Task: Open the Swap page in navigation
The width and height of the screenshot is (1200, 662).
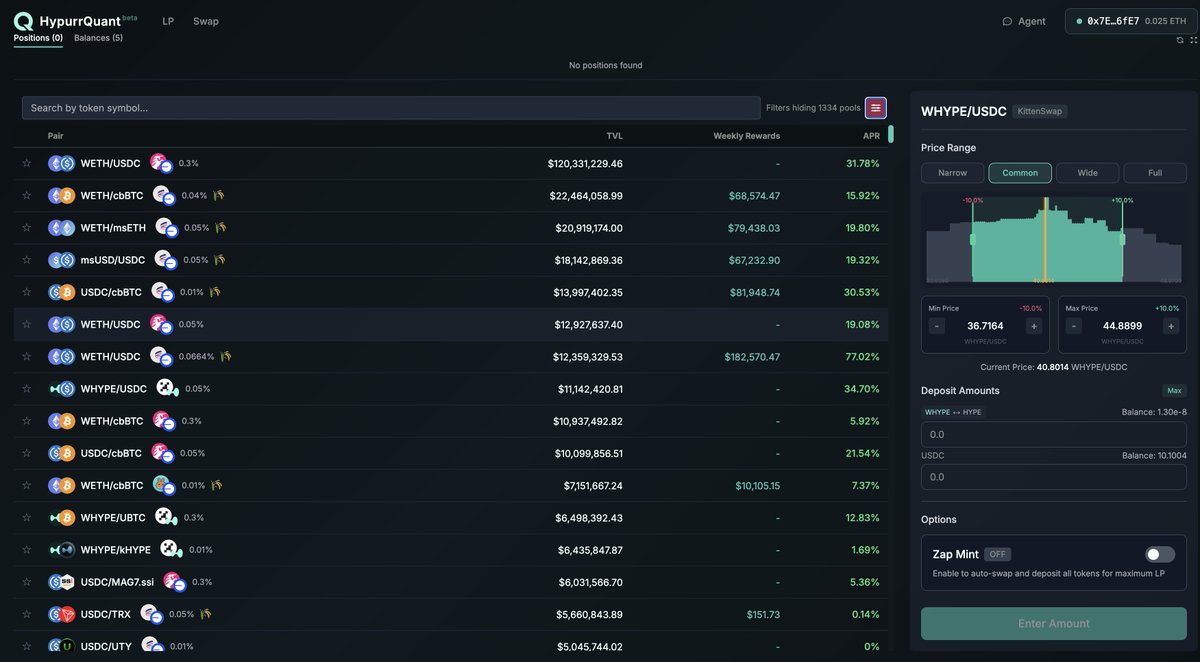Action: click(206, 21)
